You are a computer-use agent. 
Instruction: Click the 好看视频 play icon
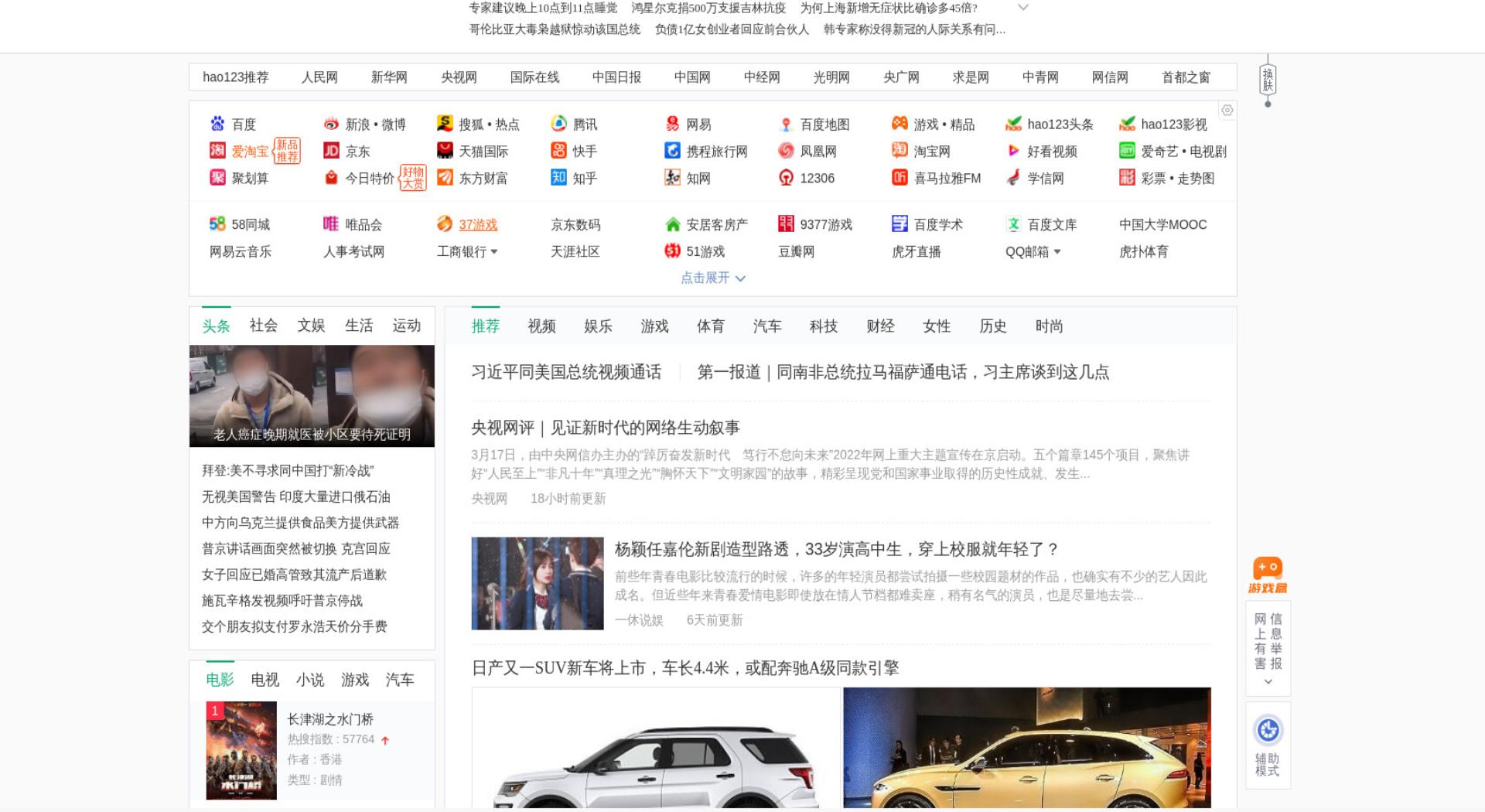1013,151
